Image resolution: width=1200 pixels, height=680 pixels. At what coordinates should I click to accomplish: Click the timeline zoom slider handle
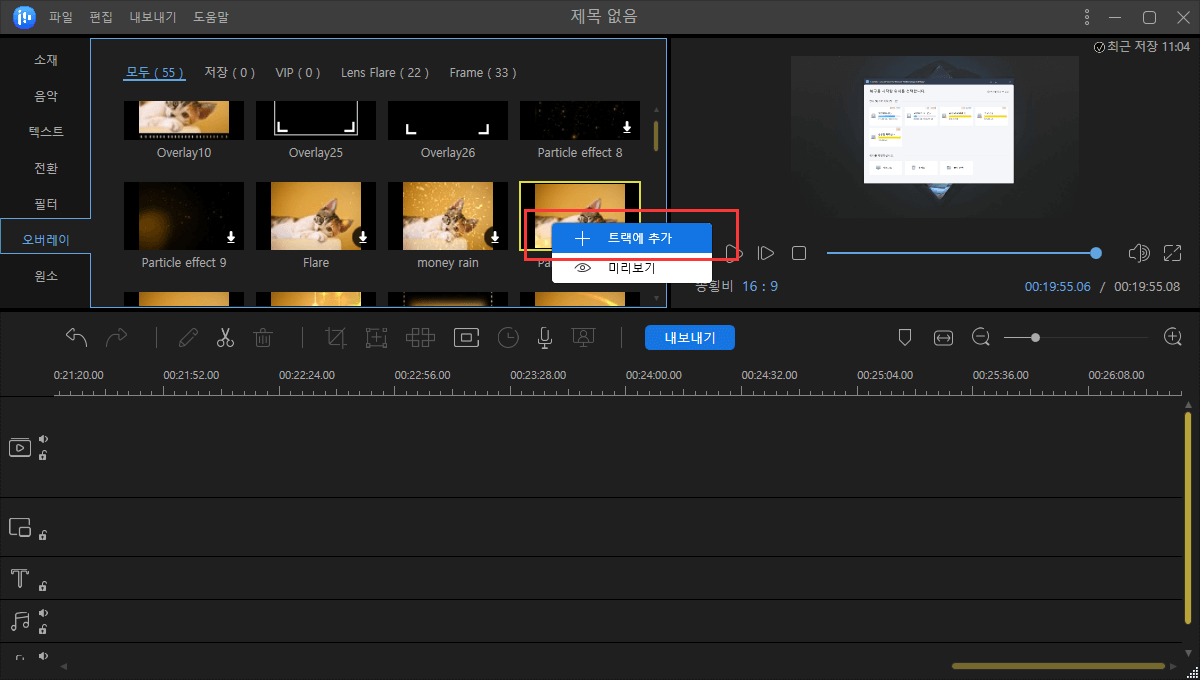pos(1035,338)
